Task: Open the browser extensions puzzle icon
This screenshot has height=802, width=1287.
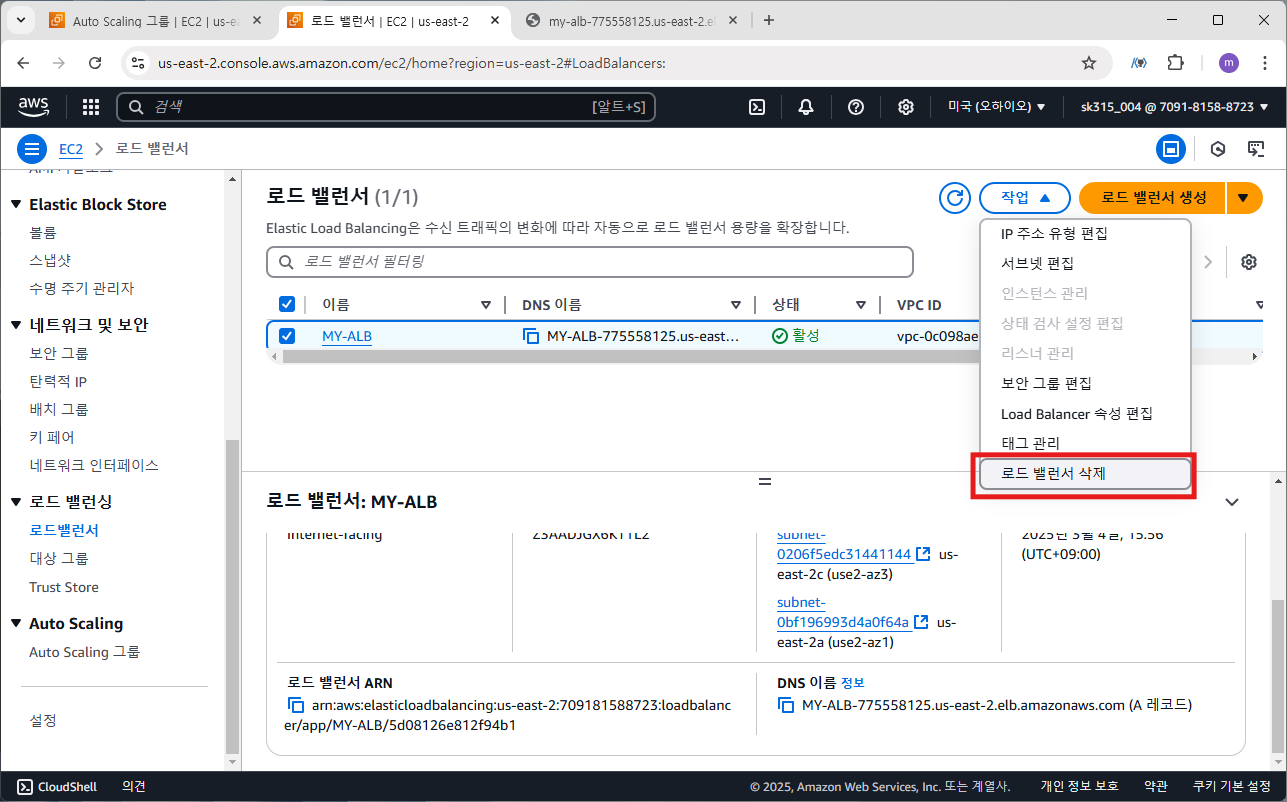Action: [x=1176, y=62]
